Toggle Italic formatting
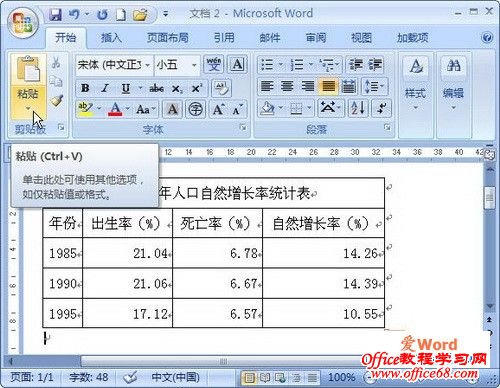 click(x=105, y=88)
